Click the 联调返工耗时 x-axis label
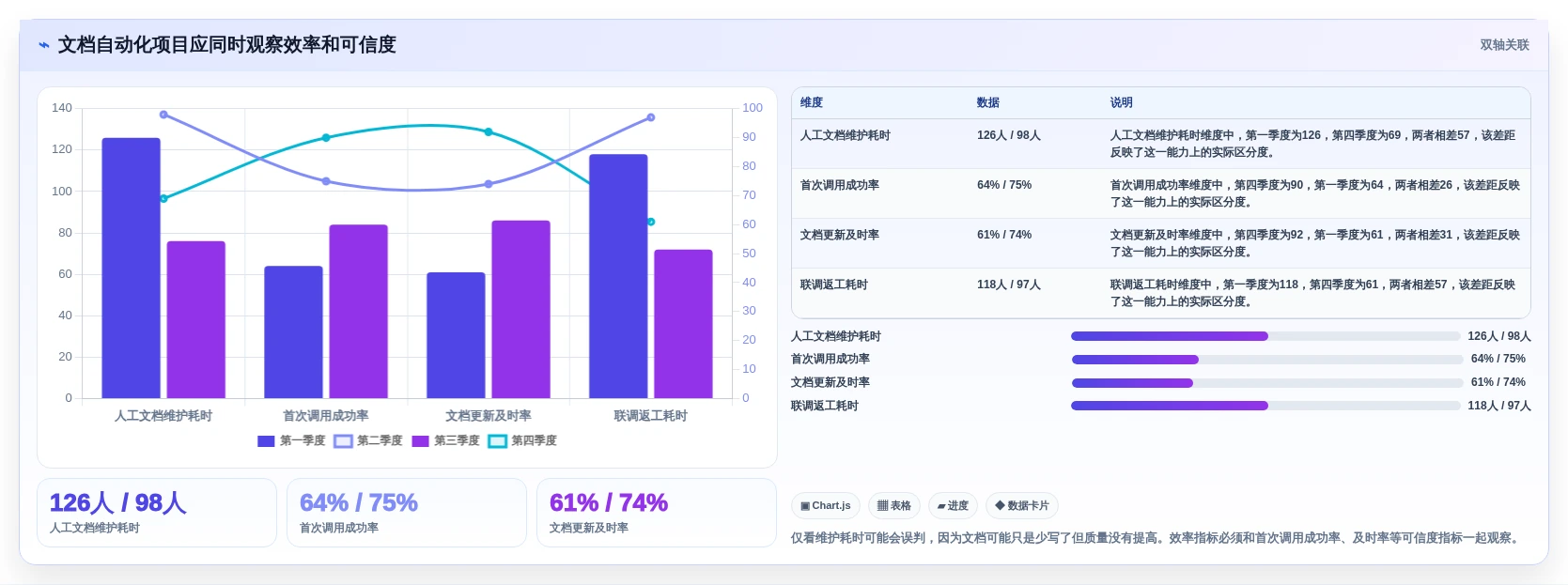The image size is (1568, 585). 651,416
